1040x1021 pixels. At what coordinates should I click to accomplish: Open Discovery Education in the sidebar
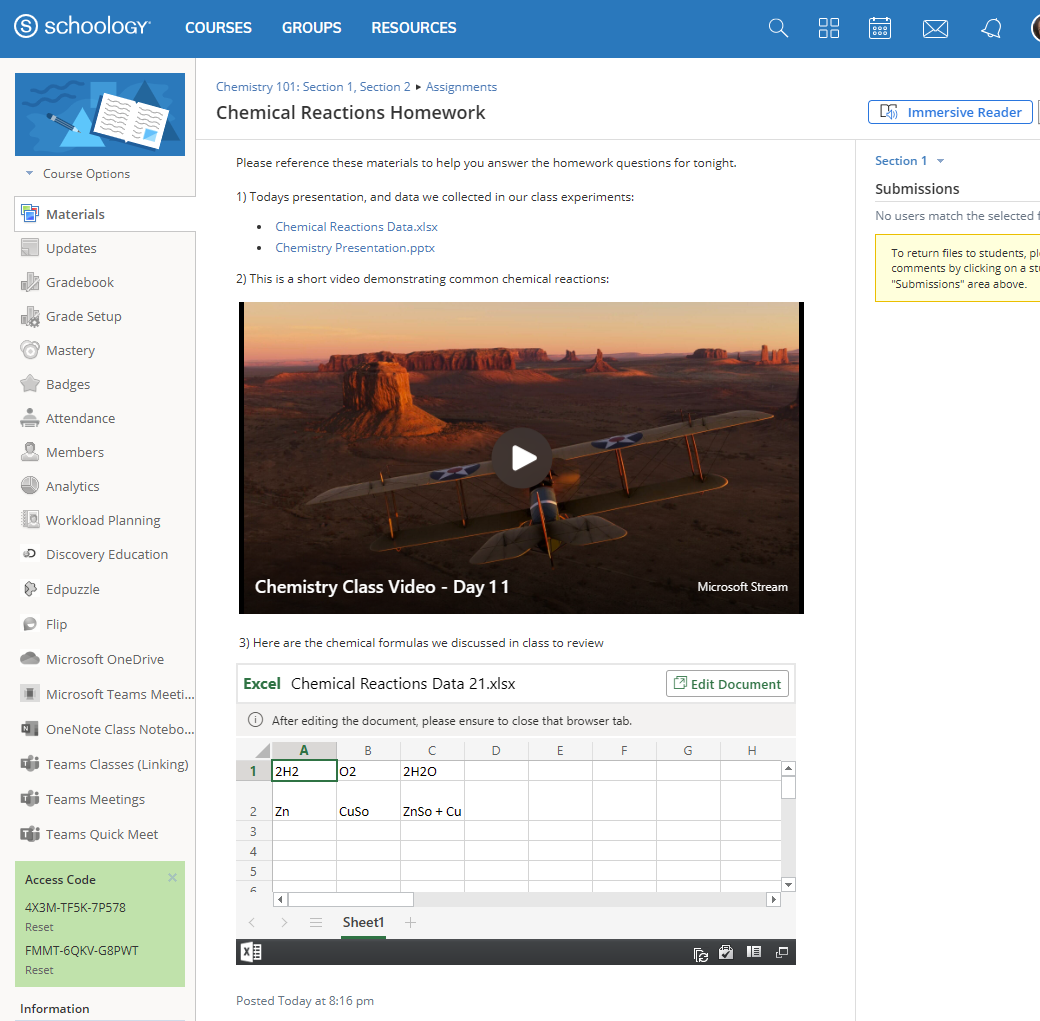[107, 555]
